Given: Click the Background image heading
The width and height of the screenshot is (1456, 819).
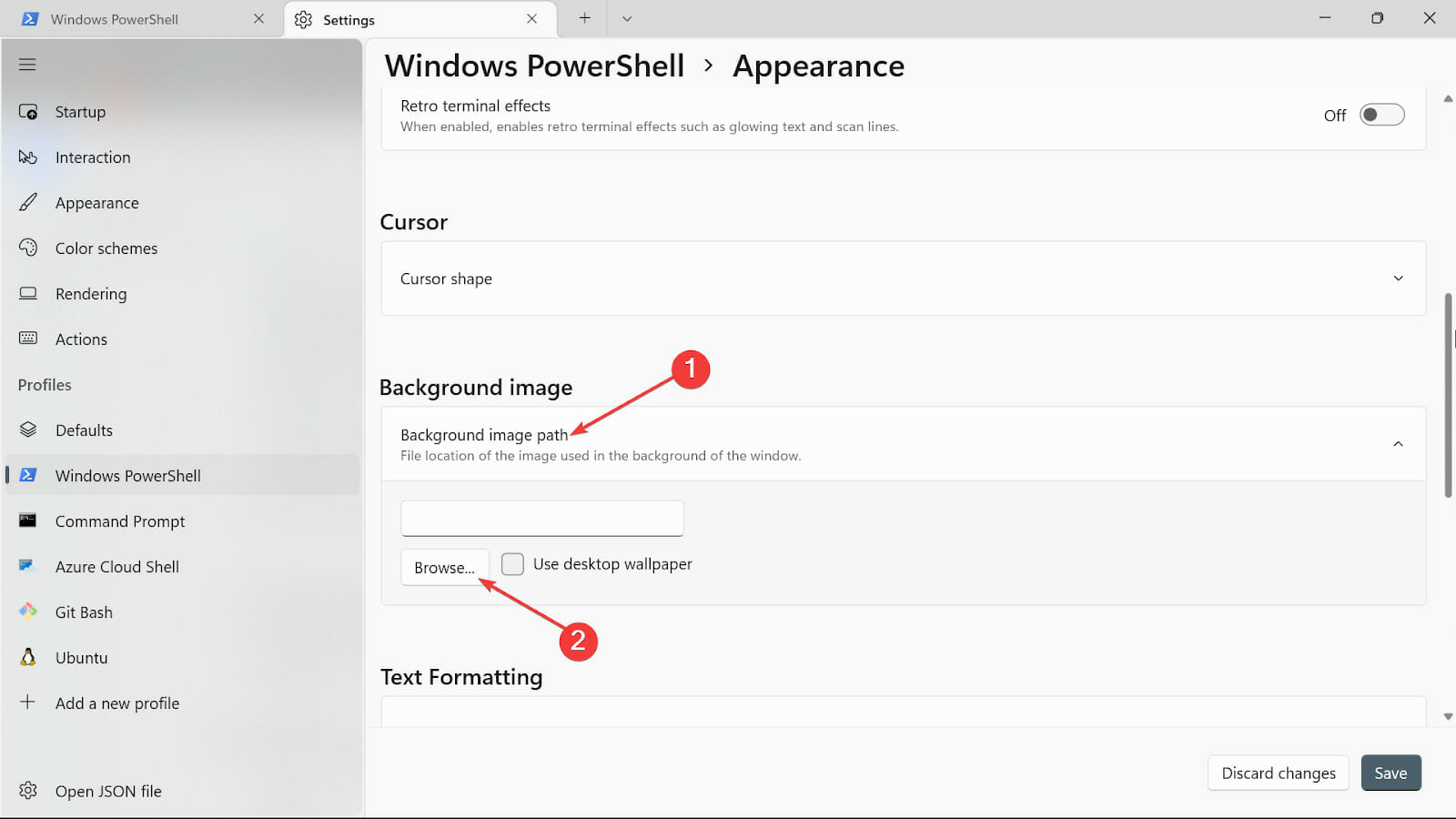Looking at the screenshot, I should click(476, 388).
